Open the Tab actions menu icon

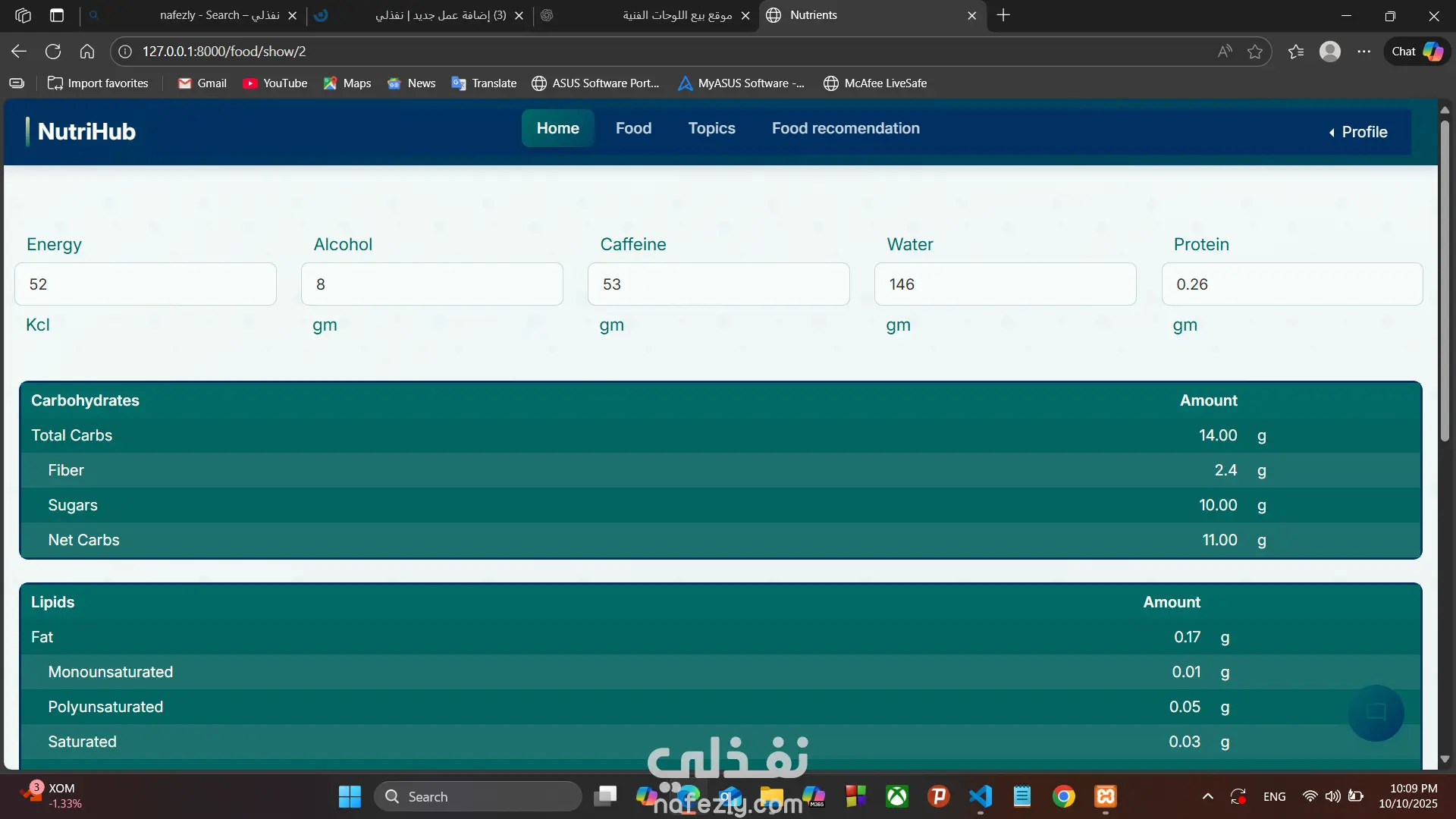[57, 15]
